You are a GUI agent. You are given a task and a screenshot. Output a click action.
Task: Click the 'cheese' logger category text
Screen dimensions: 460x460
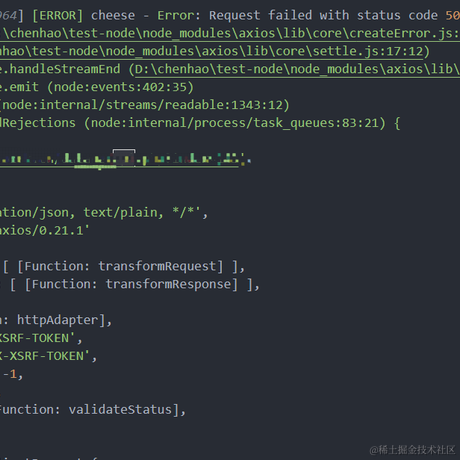[113, 16]
